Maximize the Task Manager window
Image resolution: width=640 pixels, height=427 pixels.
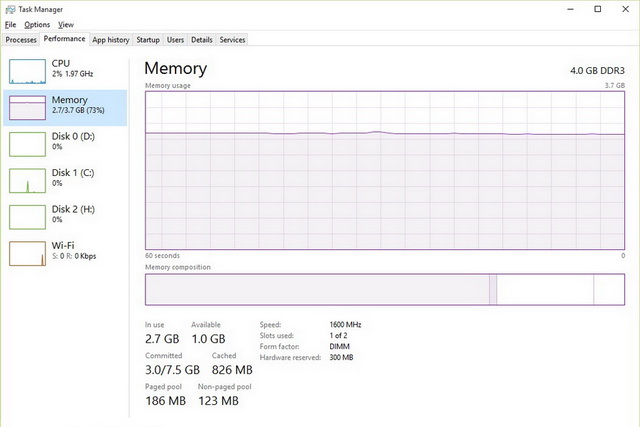click(x=597, y=8)
